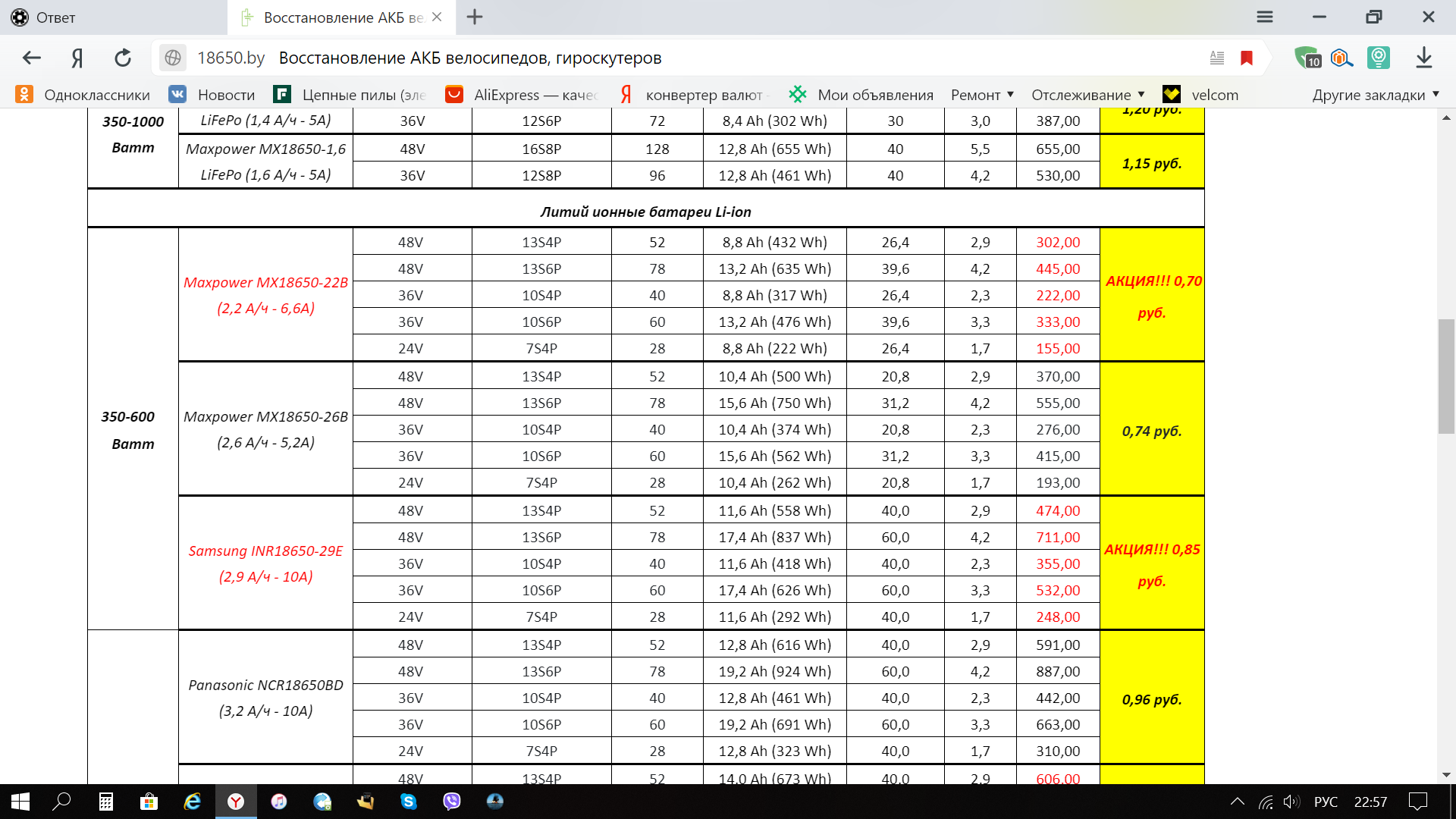Viewport: 1456px width, 819px height.
Task: Open the Adguard shield extension with badge 10
Action: coord(1307,58)
